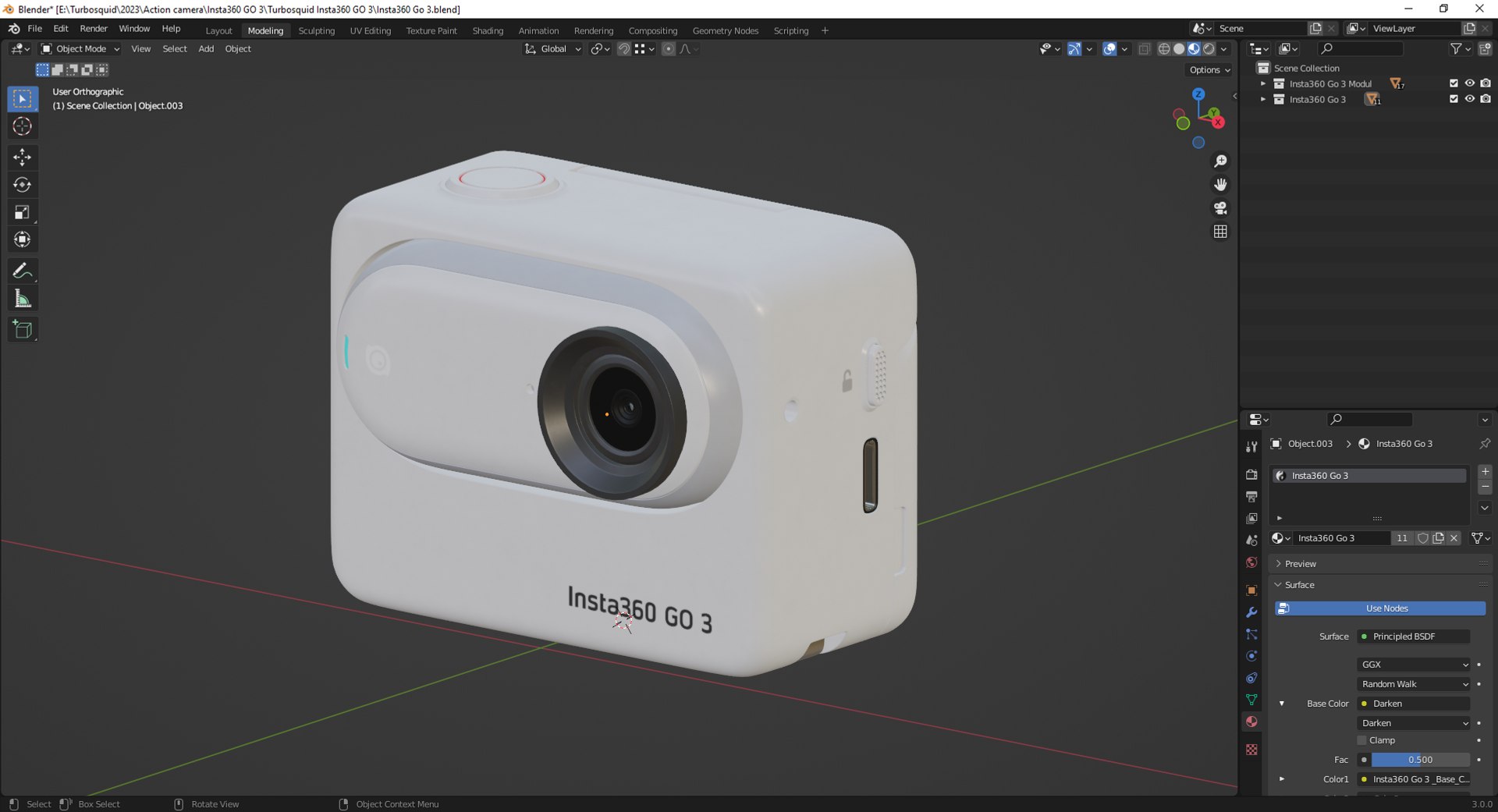Expand Insta360 Go 3 Modul collection
The height and width of the screenshot is (812, 1498).
click(1263, 83)
